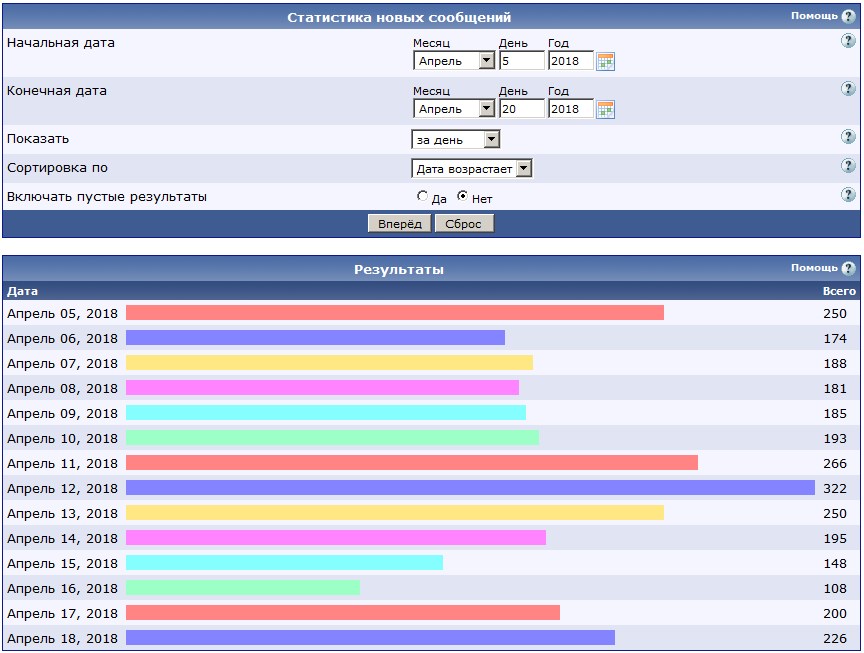This screenshot has width=864, height=653.
Task: Click help icon for empty results option
Action: point(848,195)
